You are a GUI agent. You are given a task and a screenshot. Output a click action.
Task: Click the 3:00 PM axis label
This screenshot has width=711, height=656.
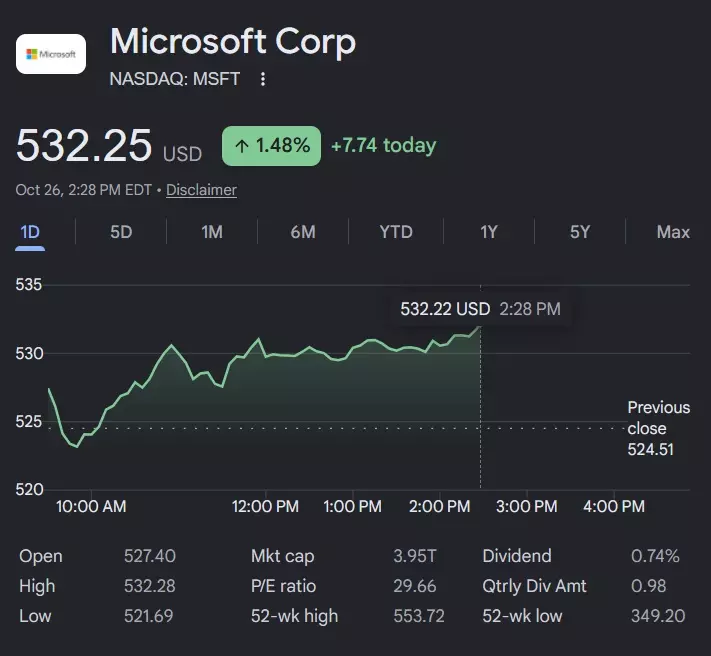tap(526, 506)
